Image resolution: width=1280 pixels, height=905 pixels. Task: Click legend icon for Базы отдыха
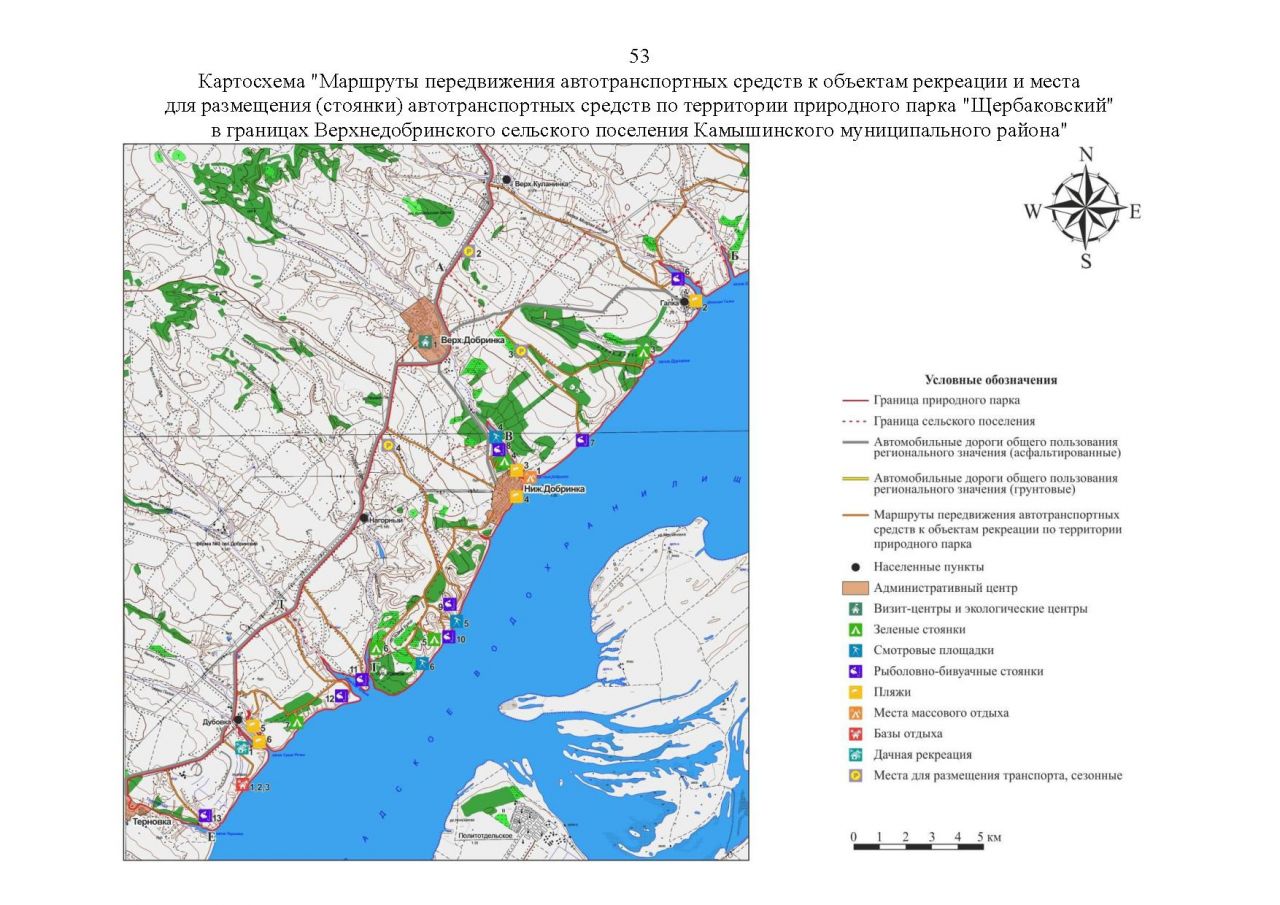coord(855,733)
